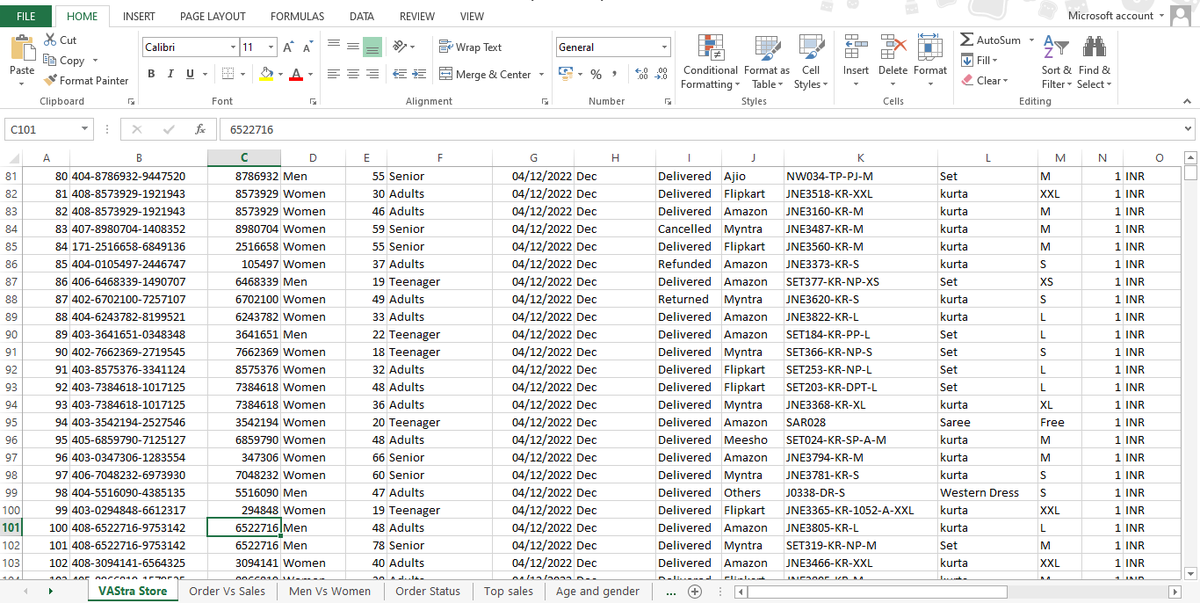Apply AutoSum to selection
This screenshot has height=603, width=1200.
(996, 40)
